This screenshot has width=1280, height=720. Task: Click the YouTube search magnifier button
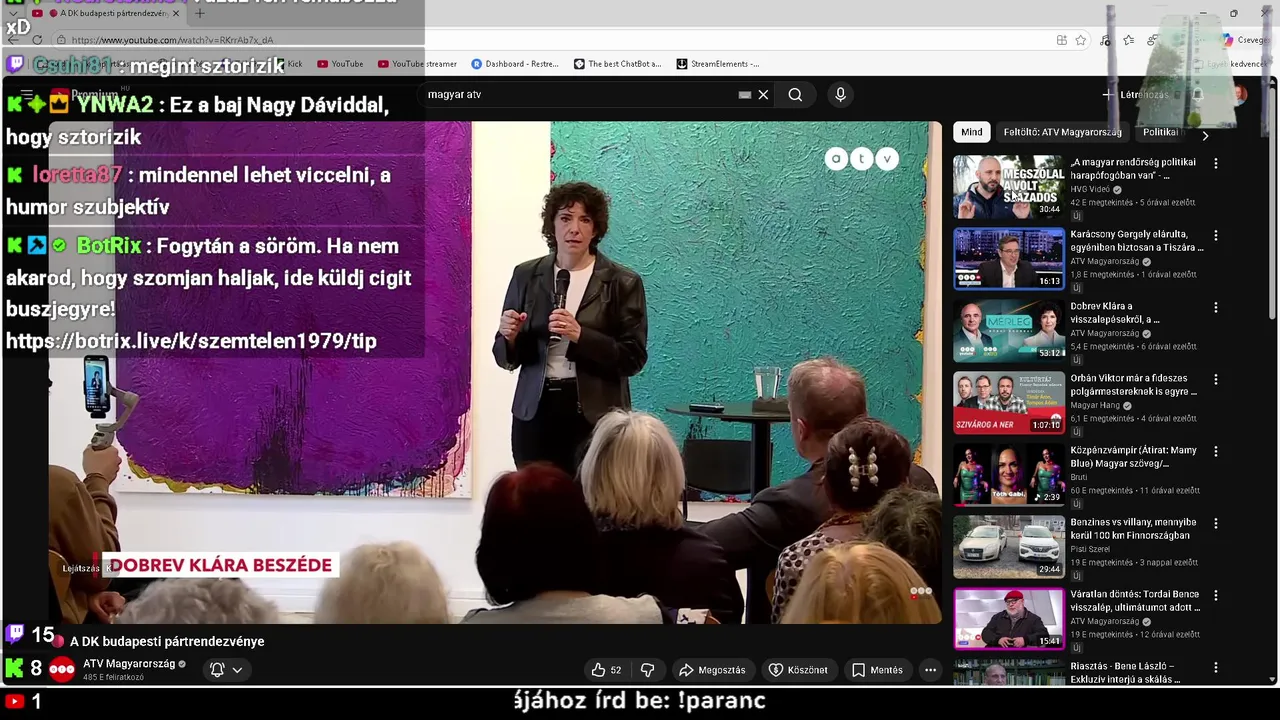tap(795, 94)
